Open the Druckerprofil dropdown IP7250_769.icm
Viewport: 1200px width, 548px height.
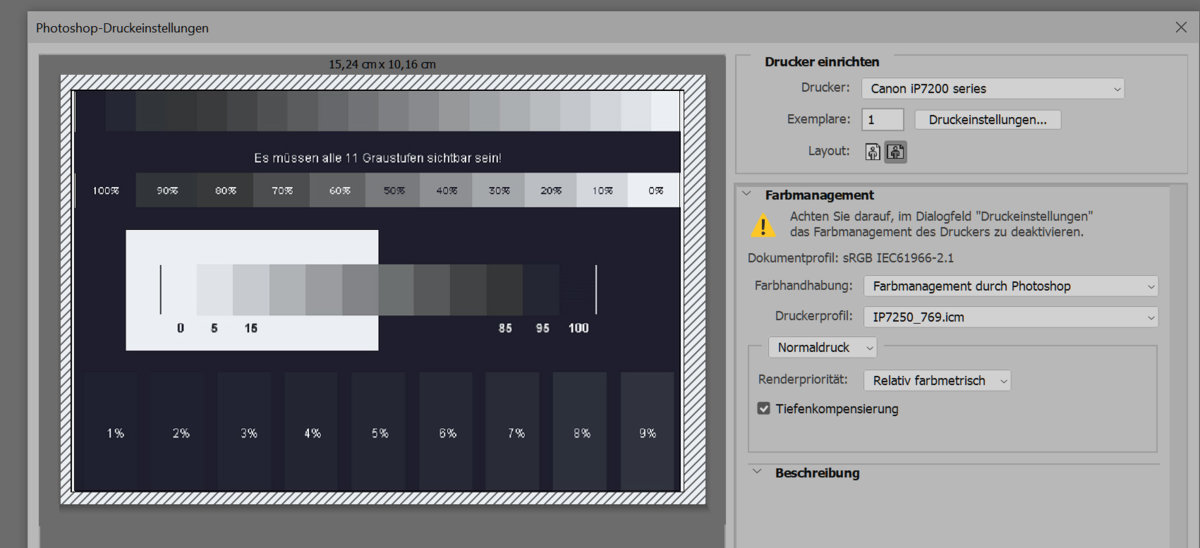coord(1010,317)
